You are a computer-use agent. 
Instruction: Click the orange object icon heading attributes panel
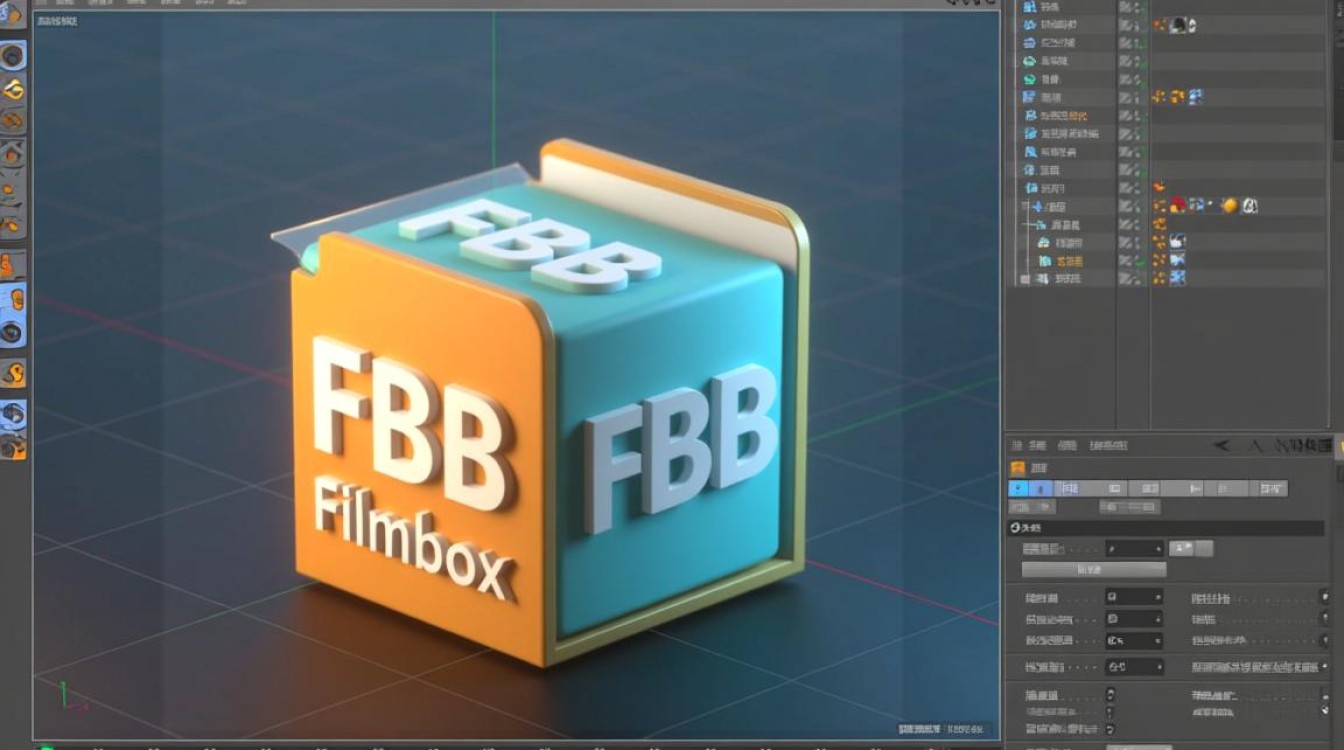pyautogui.click(x=1017, y=467)
